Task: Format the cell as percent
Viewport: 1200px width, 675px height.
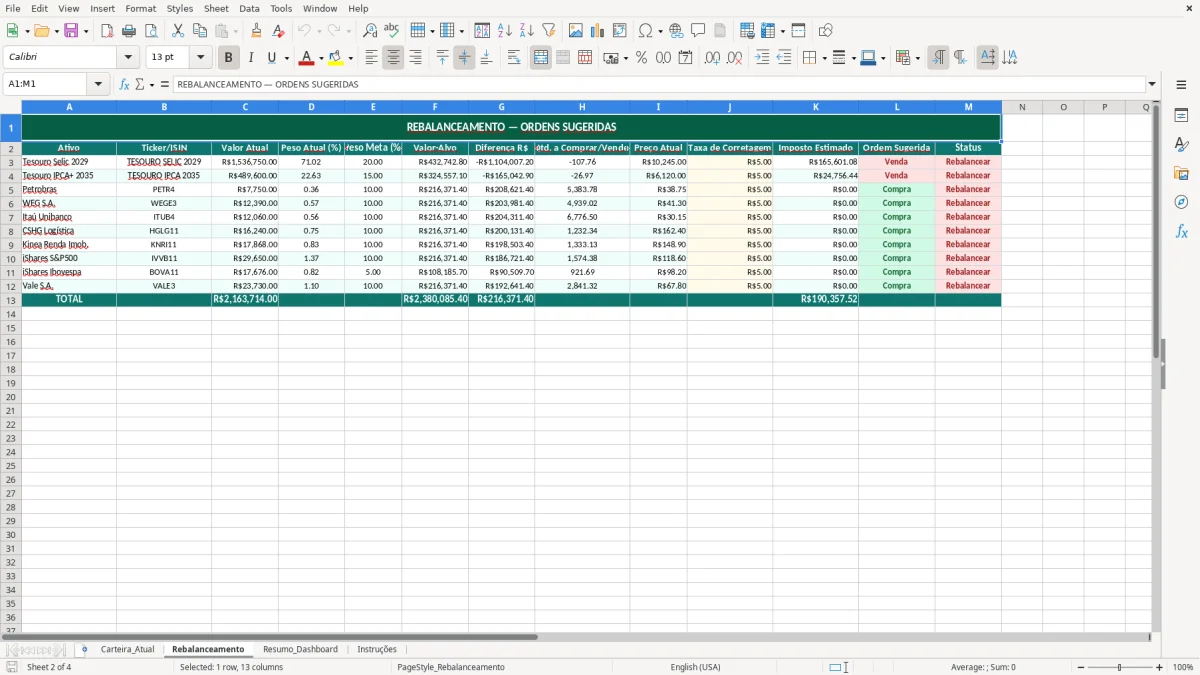Action: click(x=641, y=58)
